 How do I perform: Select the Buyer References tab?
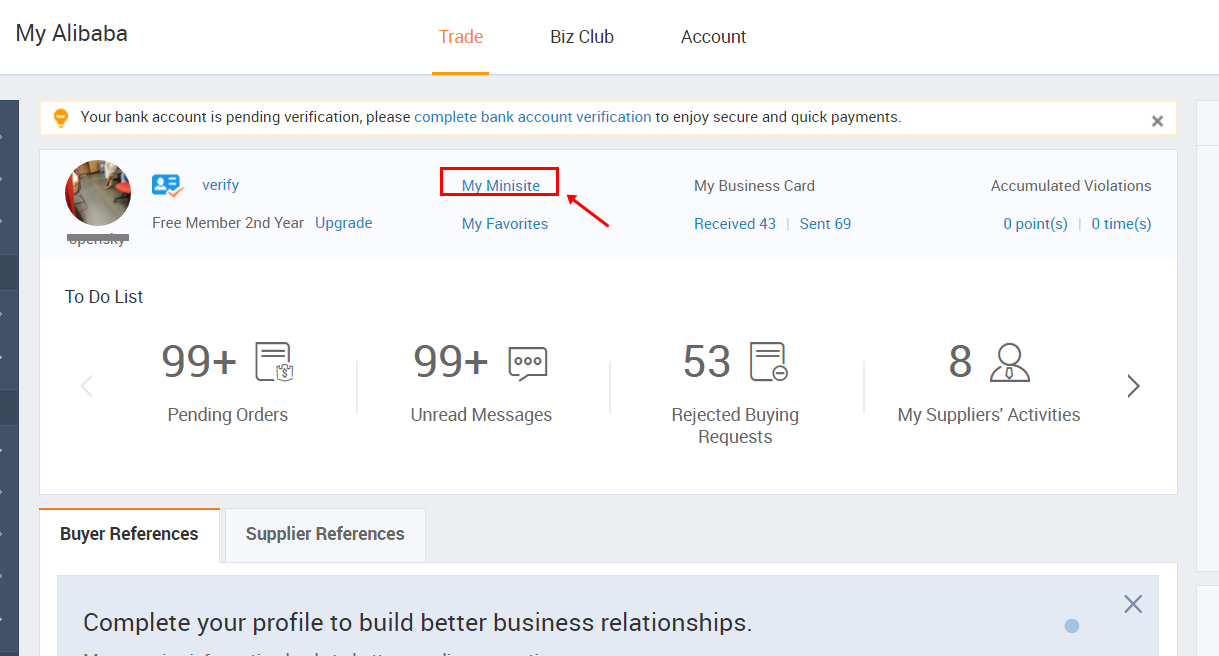coord(129,534)
